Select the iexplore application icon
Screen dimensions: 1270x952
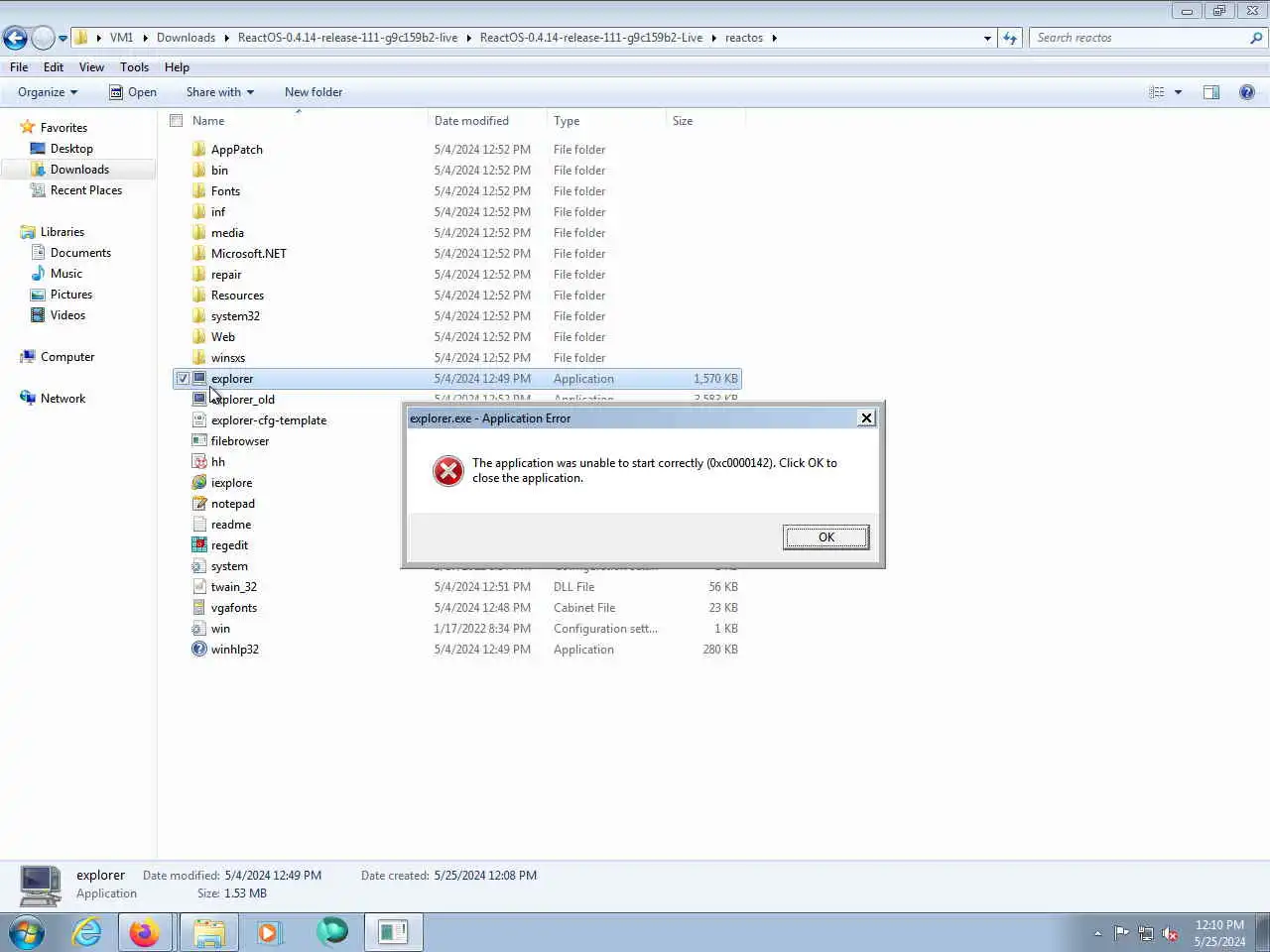[x=198, y=483]
